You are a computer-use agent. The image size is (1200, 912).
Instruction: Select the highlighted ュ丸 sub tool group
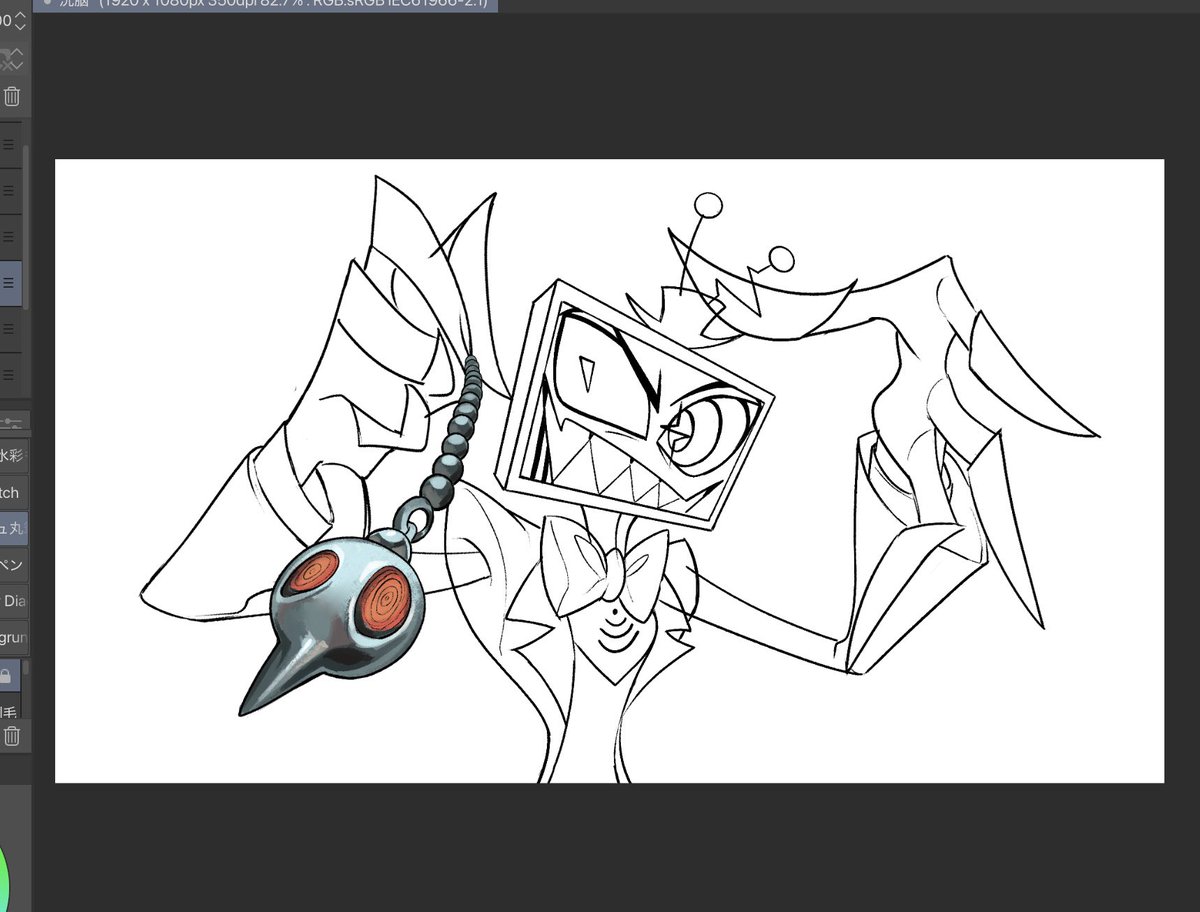12,528
